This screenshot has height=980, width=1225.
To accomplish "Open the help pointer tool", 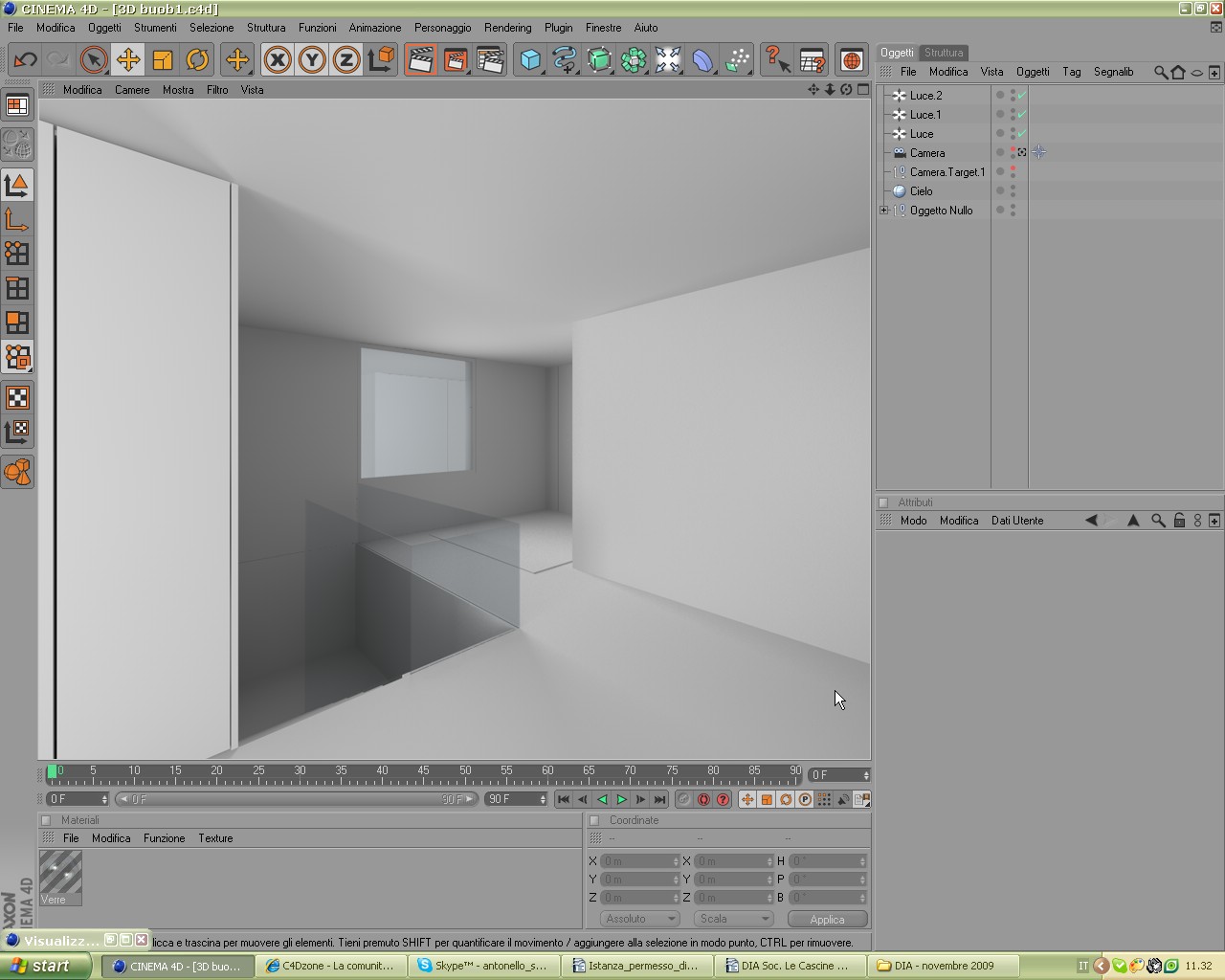I will pos(777,60).
